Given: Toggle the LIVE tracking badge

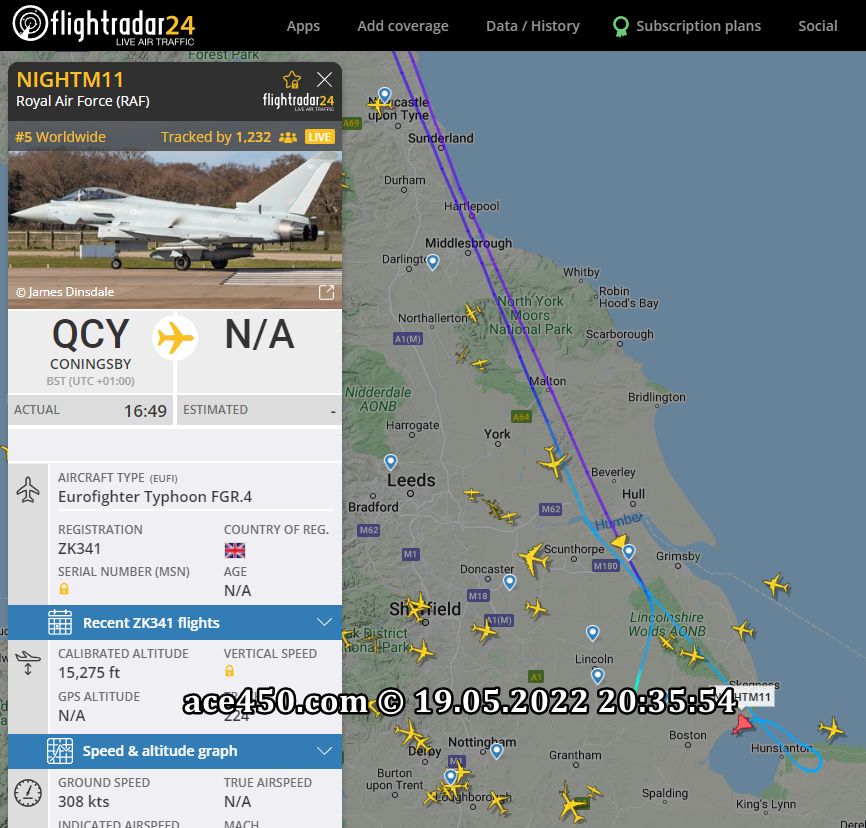Looking at the screenshot, I should point(319,137).
